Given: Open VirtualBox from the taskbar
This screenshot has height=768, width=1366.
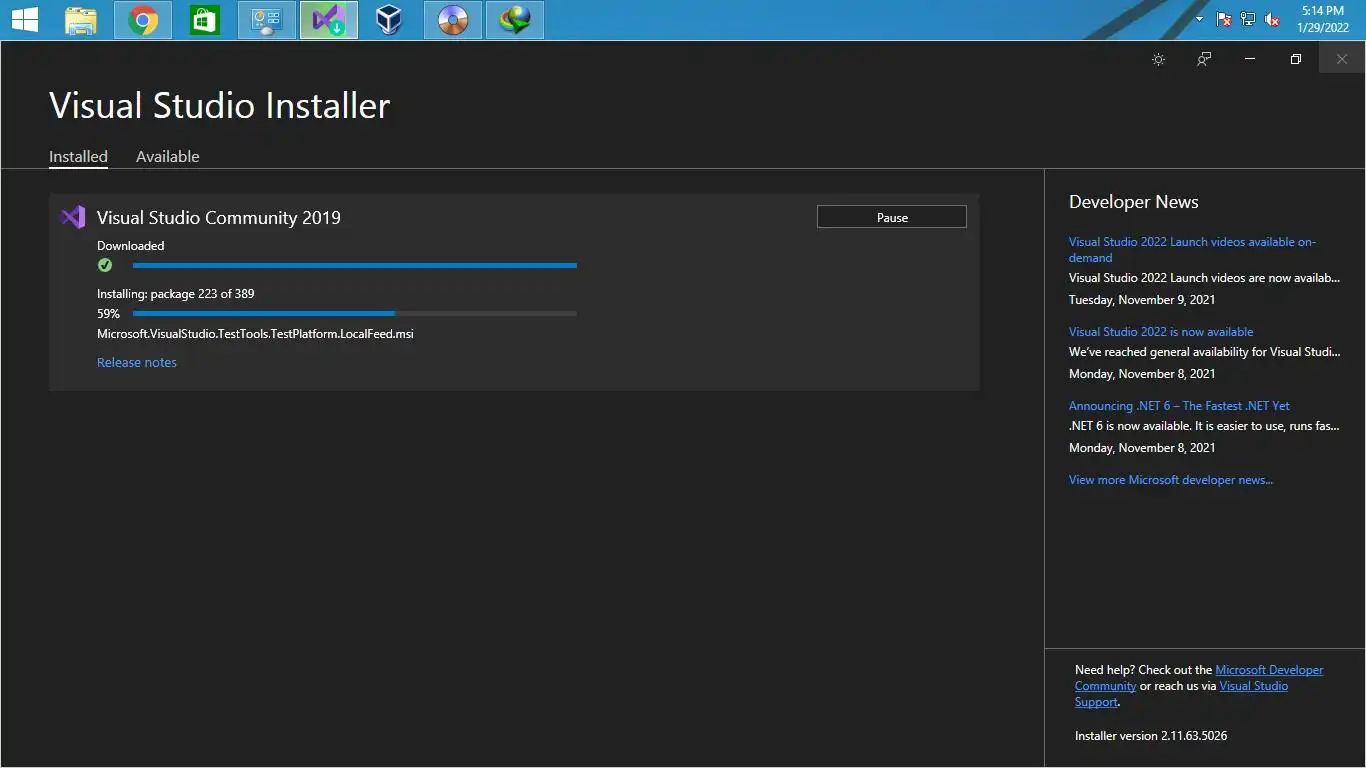Looking at the screenshot, I should pos(391,20).
